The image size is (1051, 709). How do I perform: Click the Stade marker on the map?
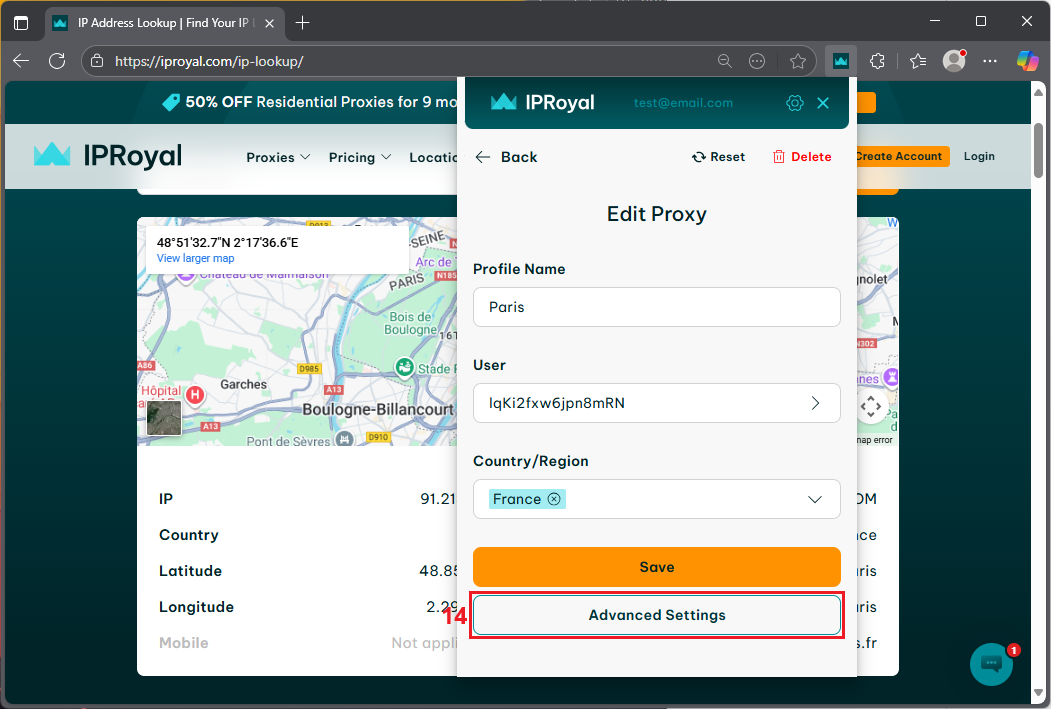tap(404, 367)
